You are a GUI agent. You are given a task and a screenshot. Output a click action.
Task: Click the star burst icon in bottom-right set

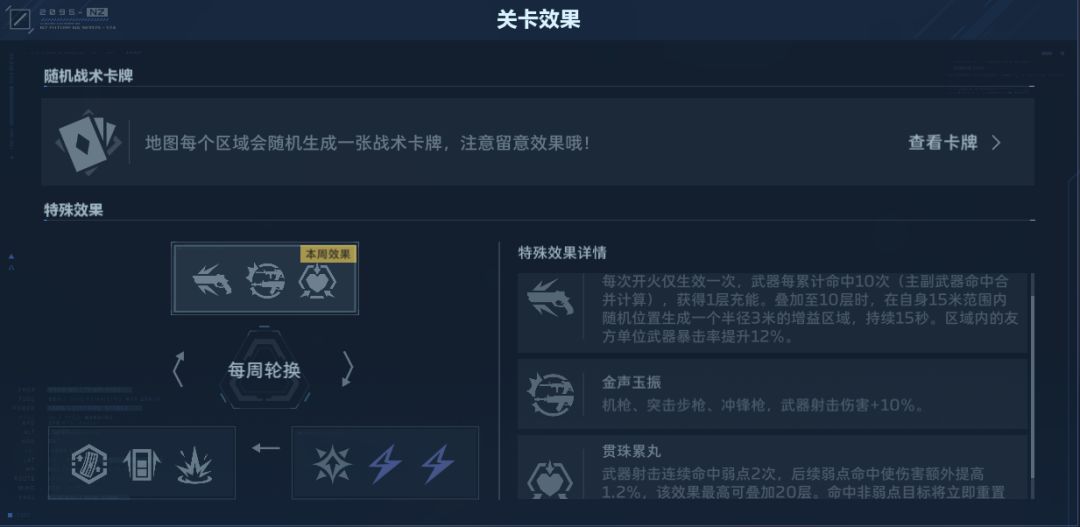click(332, 464)
